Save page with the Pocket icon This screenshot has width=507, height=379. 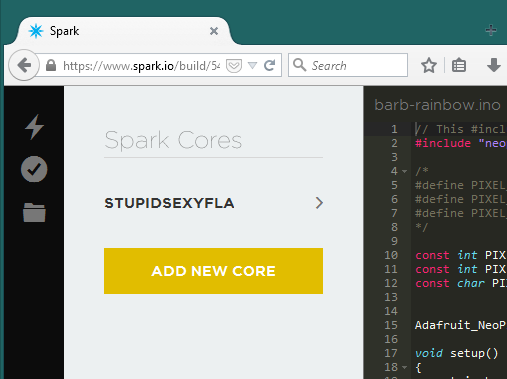pos(234,66)
